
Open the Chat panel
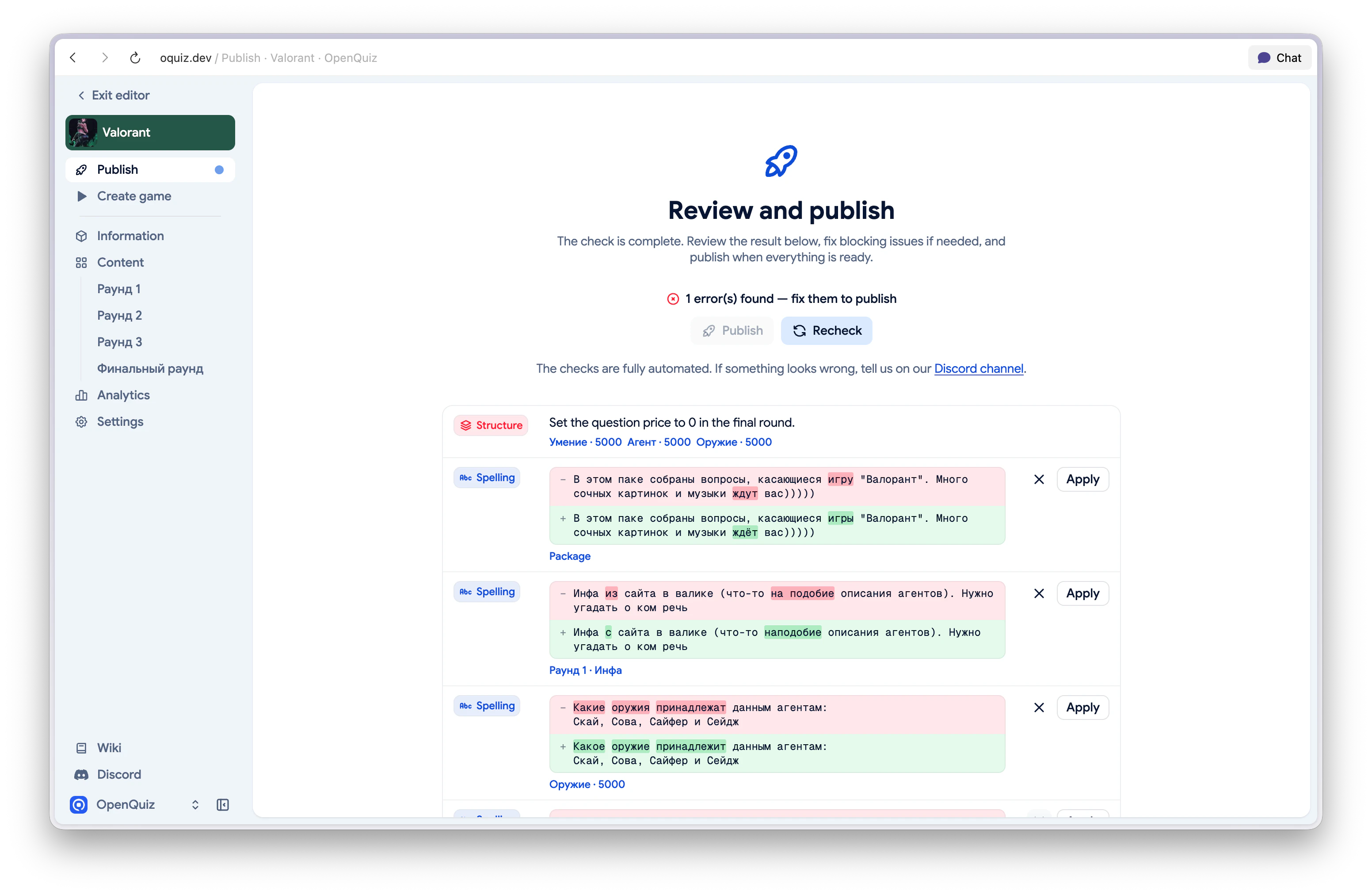click(x=1279, y=57)
